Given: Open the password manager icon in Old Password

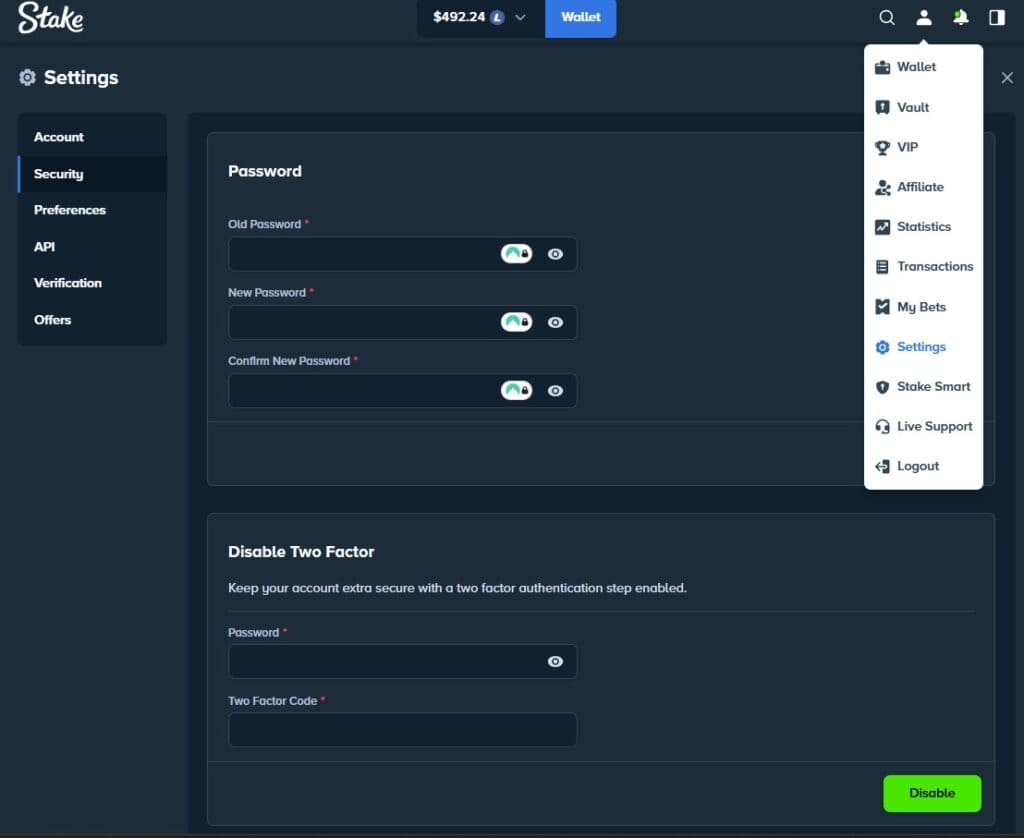Looking at the screenshot, I should [516, 253].
